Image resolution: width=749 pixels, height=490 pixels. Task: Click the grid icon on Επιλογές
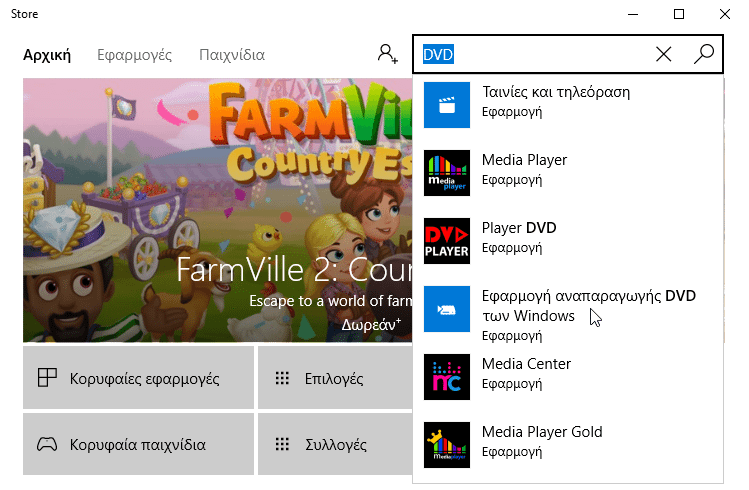[282, 378]
